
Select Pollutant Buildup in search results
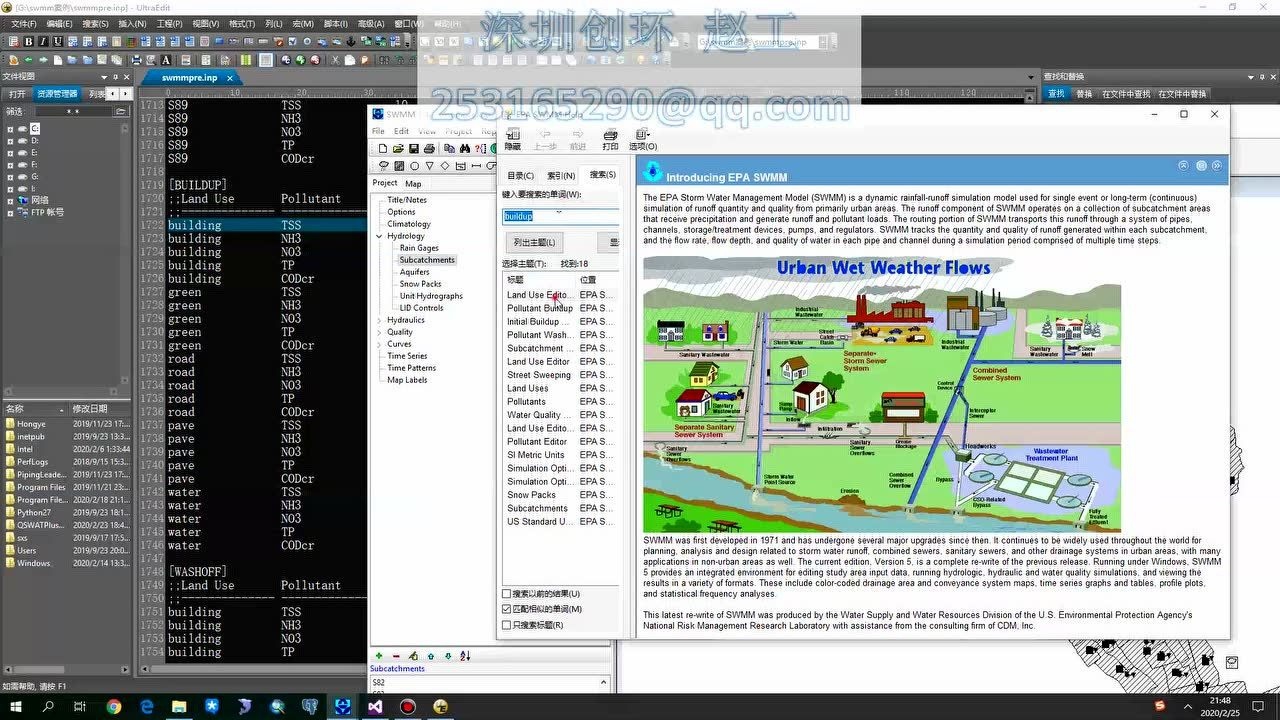tap(539, 308)
